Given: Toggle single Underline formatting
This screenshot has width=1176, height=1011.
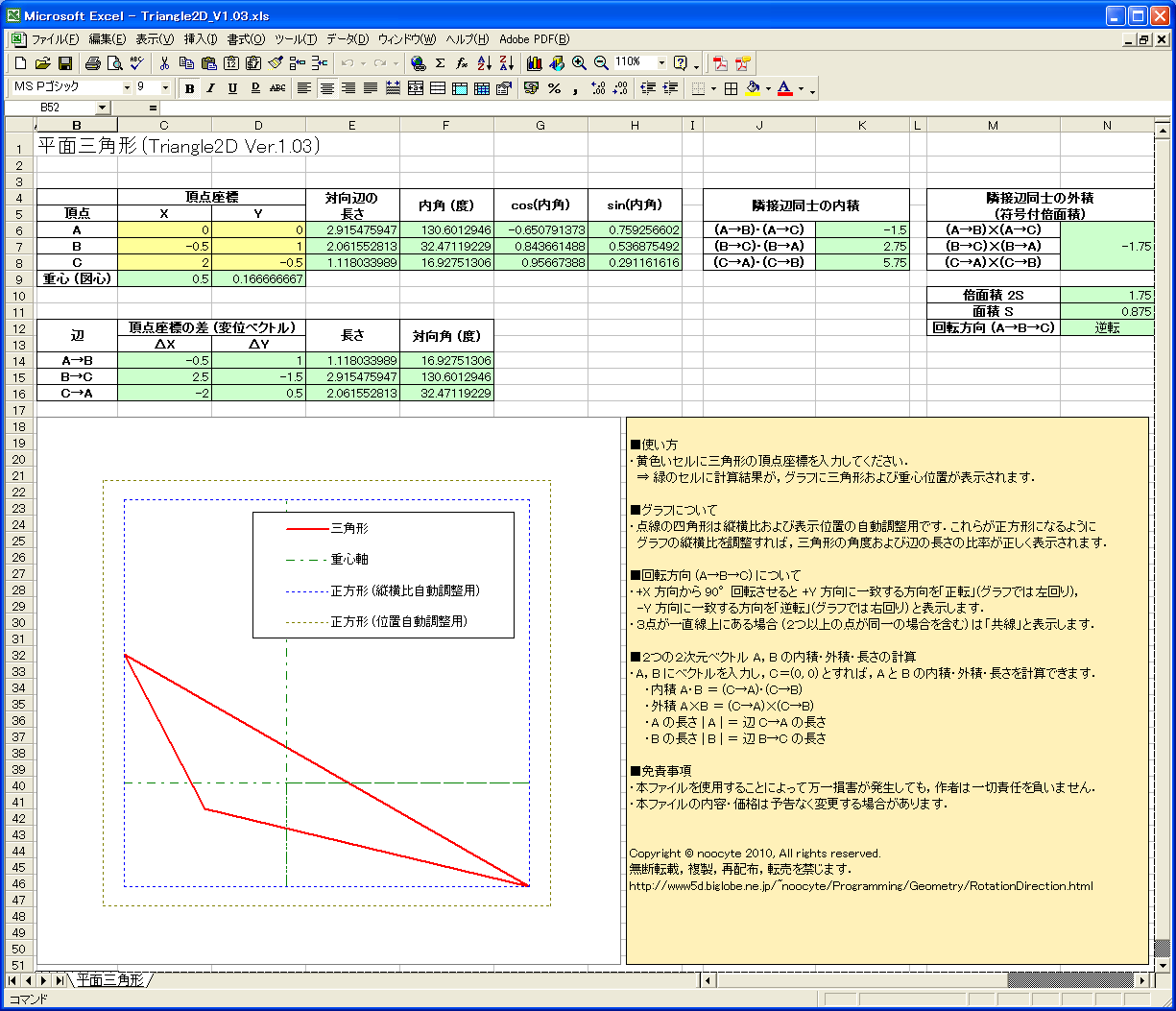Looking at the screenshot, I should tap(232, 88).
